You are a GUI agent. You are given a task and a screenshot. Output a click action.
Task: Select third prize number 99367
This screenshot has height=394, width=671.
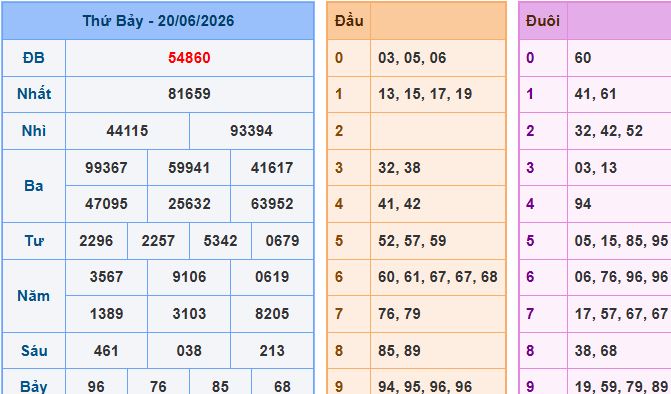tap(106, 168)
